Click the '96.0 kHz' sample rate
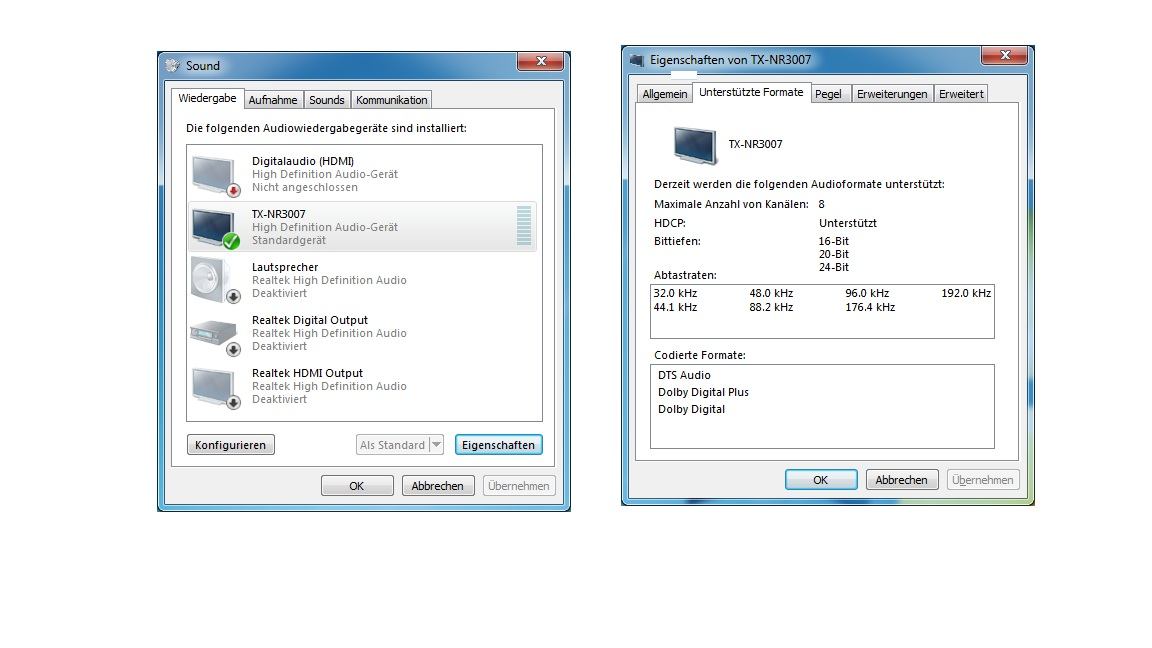 tap(867, 293)
